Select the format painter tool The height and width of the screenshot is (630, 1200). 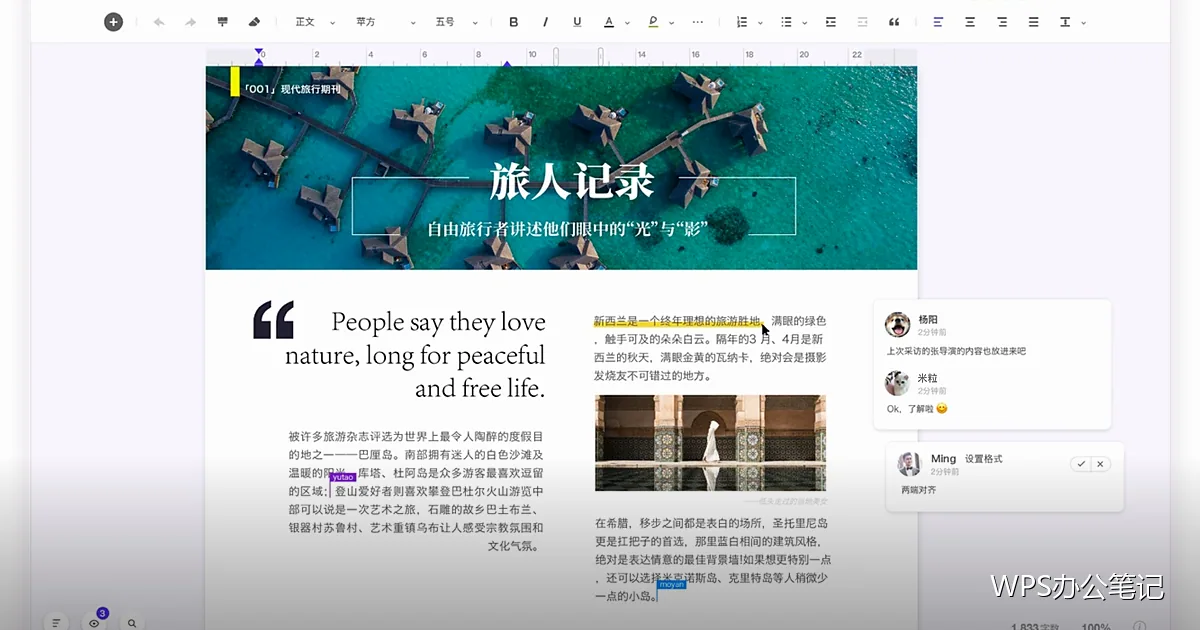click(222, 22)
